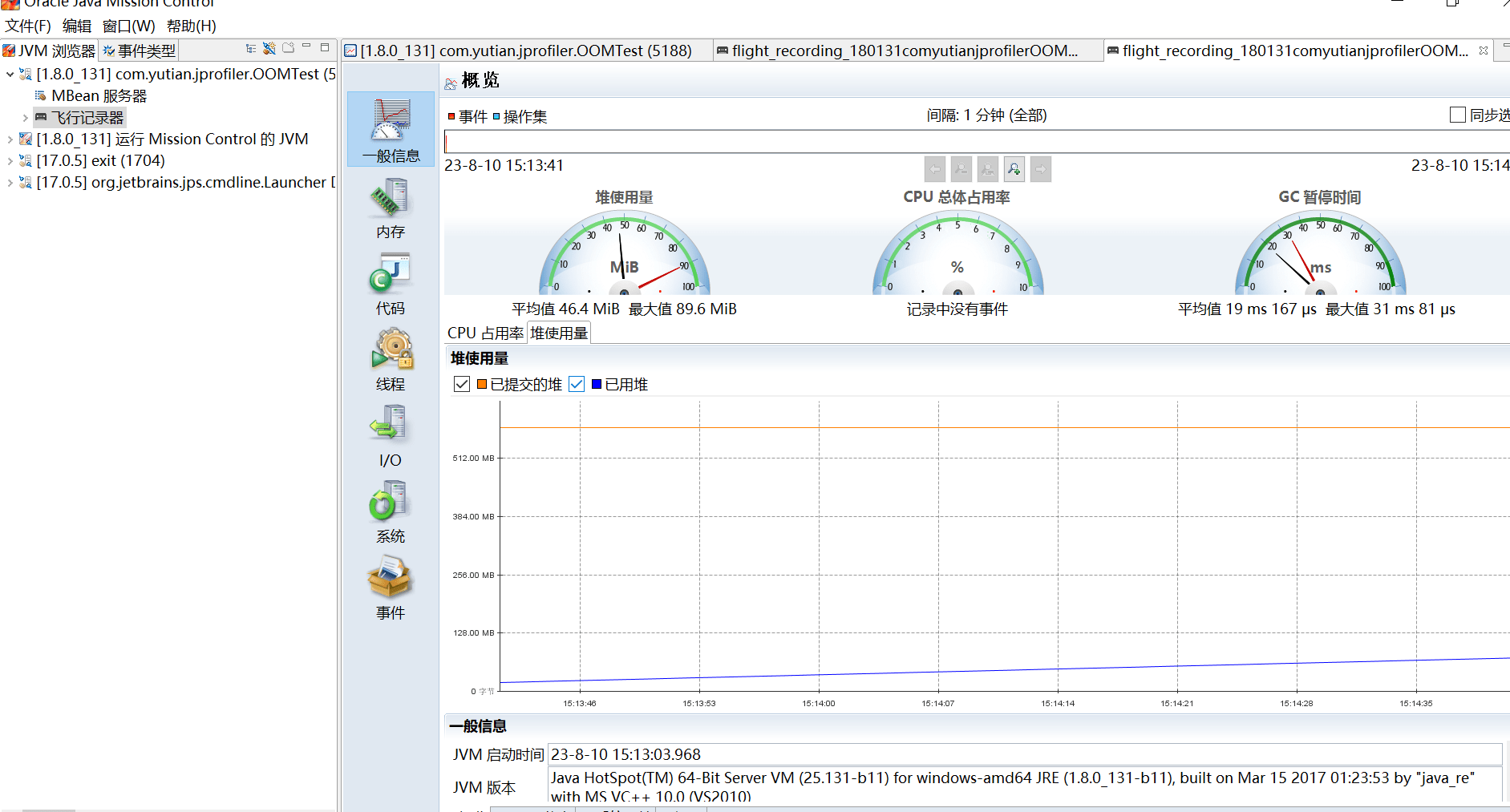Click the tree layout icon in JVM browser toolbar

pyautogui.click(x=251, y=49)
